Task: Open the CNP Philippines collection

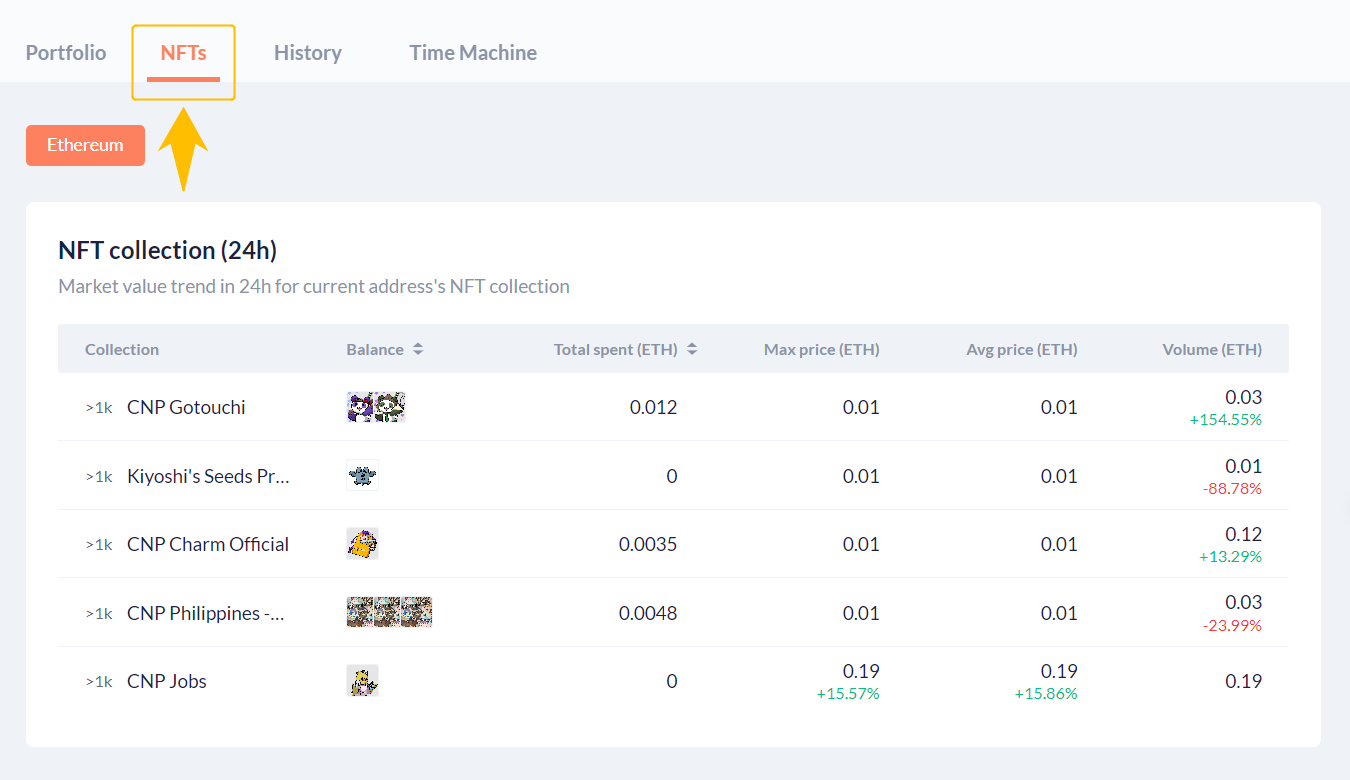Action: tap(206, 613)
